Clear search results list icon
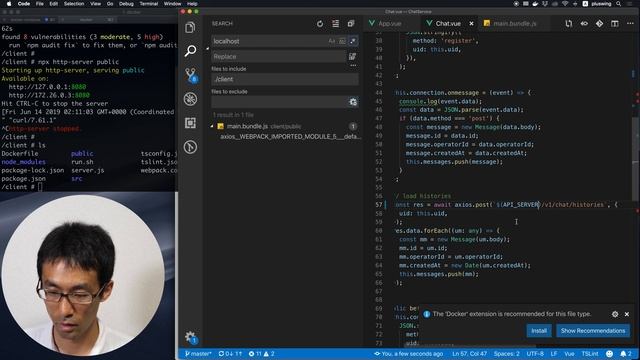The height and width of the screenshot is (360, 640). click(335, 24)
